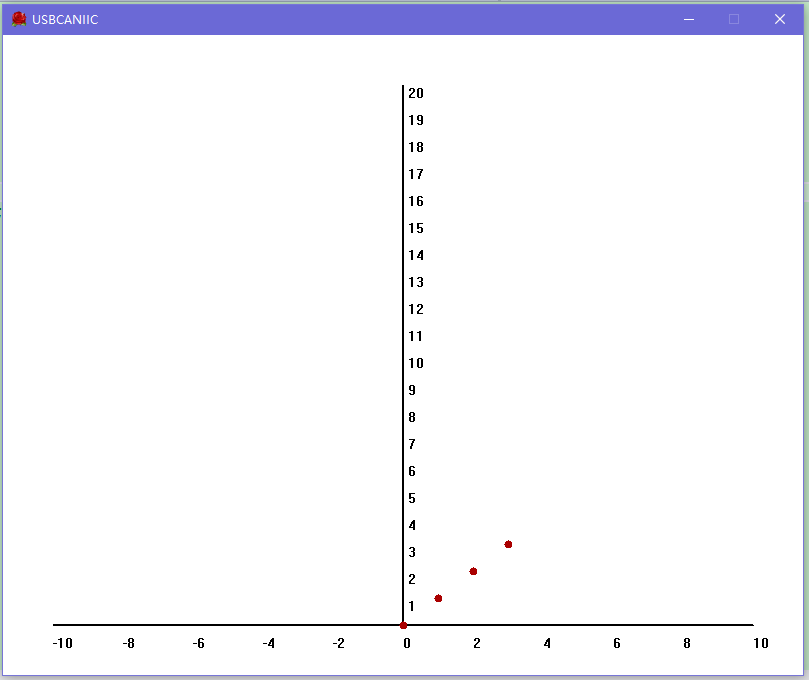Click the y-axis label 10
Viewport: 809px width, 680px height.
click(x=416, y=363)
